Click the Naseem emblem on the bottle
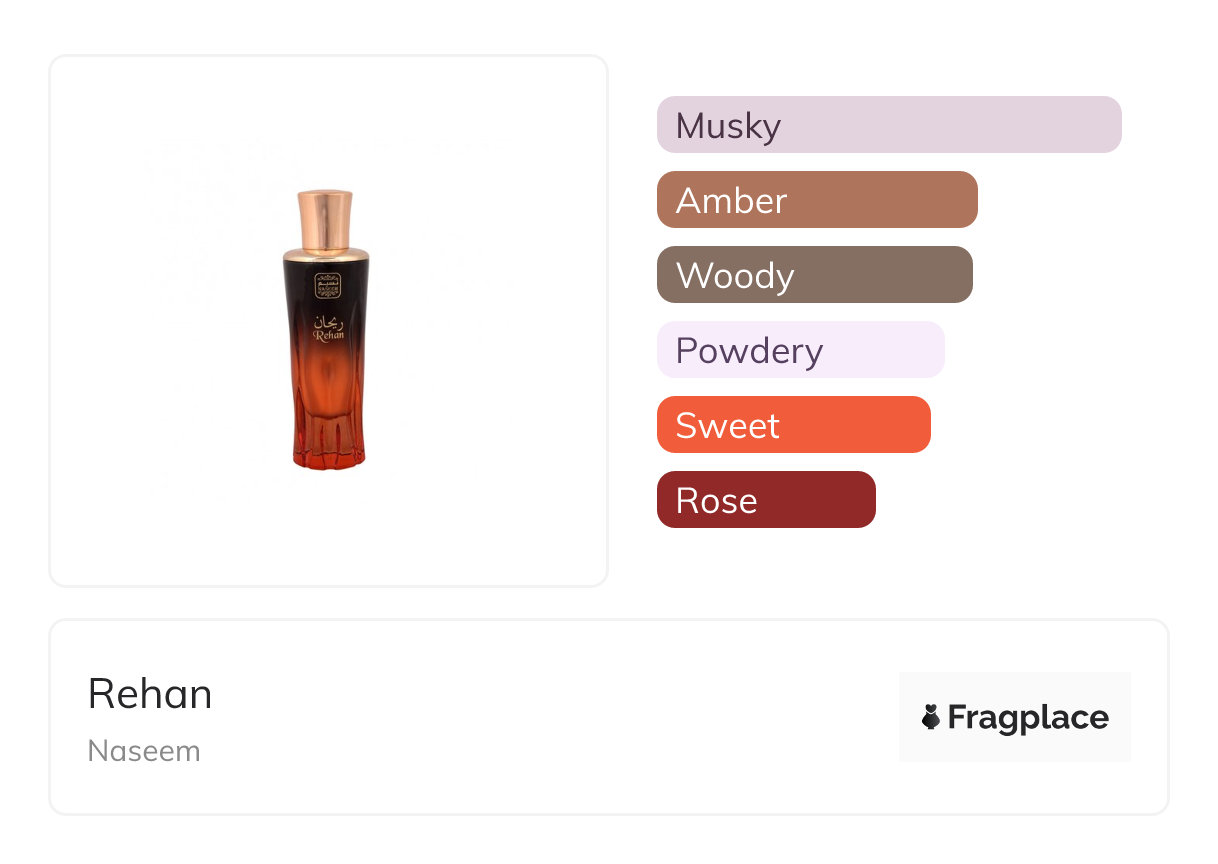 point(327,283)
